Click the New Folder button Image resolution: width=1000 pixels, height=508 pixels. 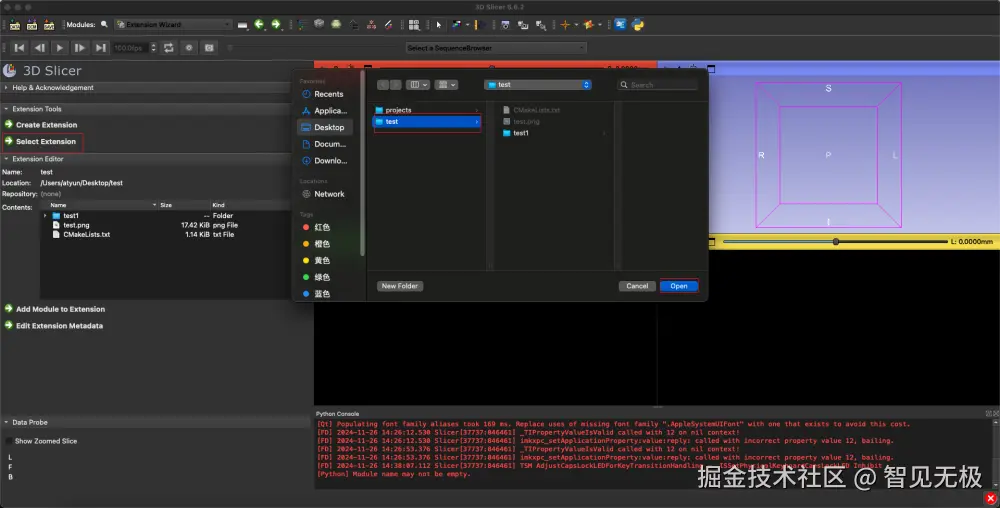400,286
